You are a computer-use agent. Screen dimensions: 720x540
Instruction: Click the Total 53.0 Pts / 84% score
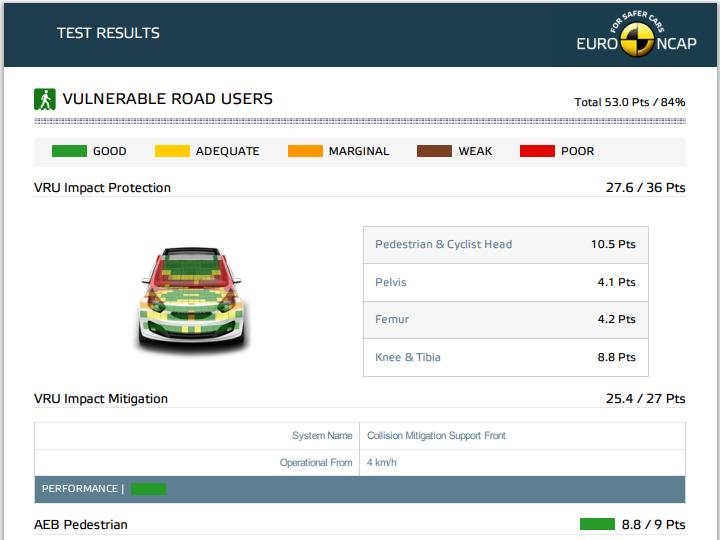click(x=630, y=102)
